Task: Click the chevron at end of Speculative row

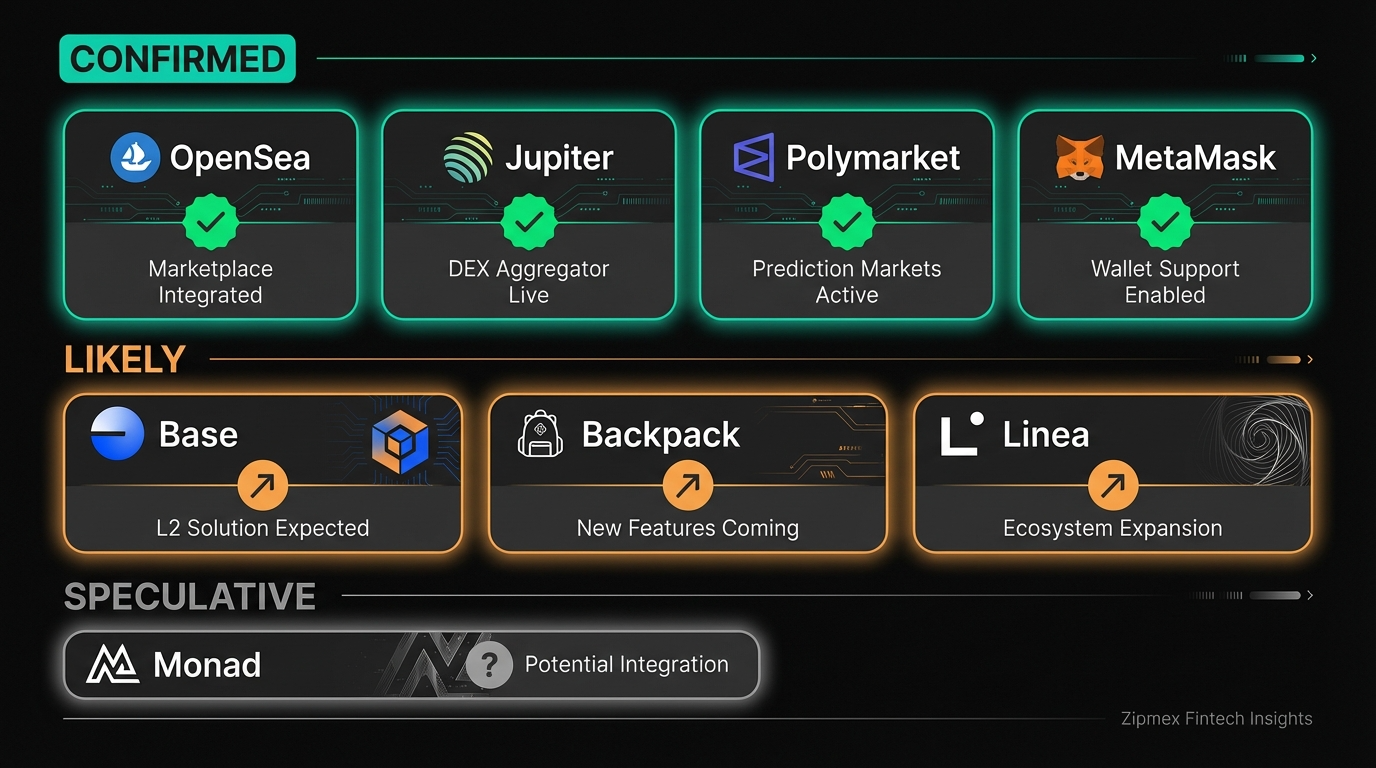Action: (x=1310, y=595)
